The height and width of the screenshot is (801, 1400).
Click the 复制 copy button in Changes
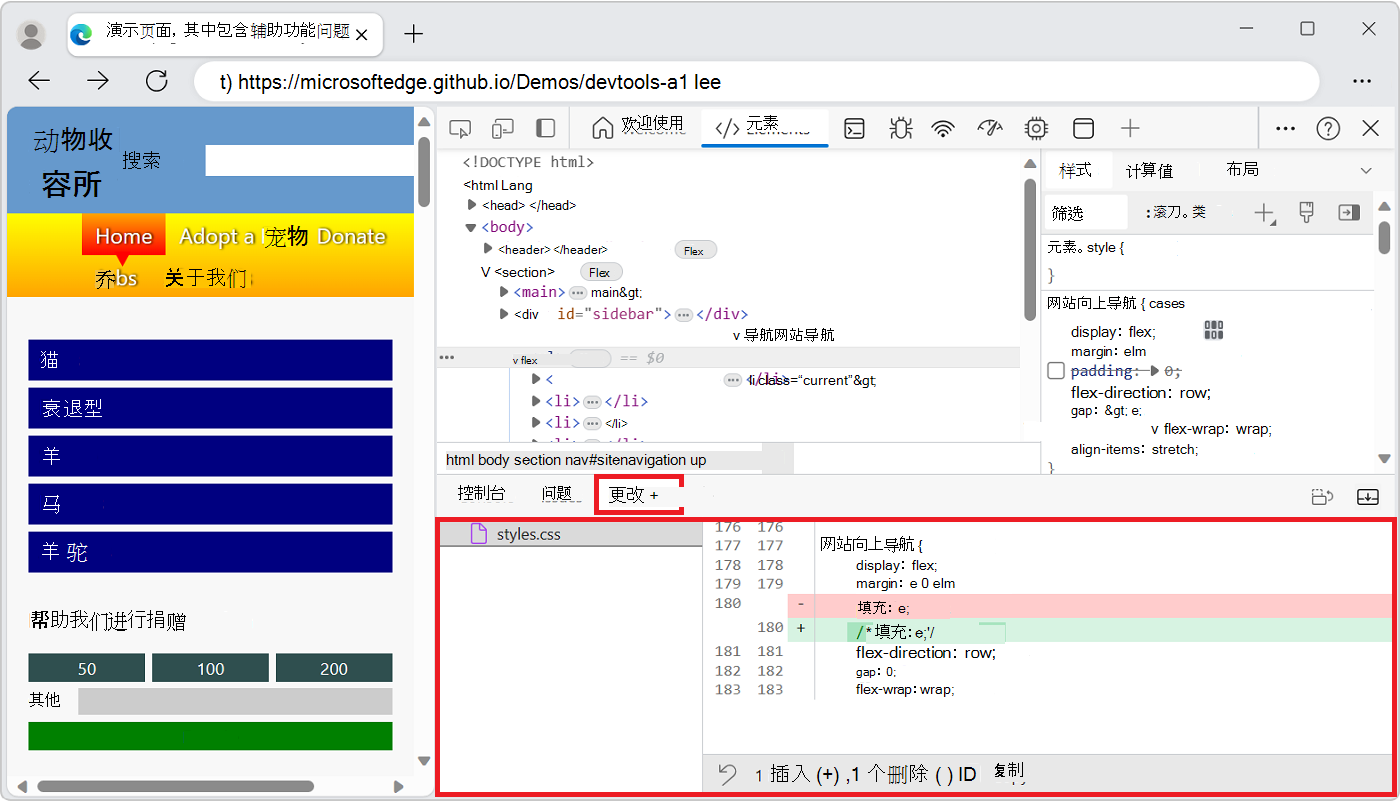click(x=1009, y=772)
